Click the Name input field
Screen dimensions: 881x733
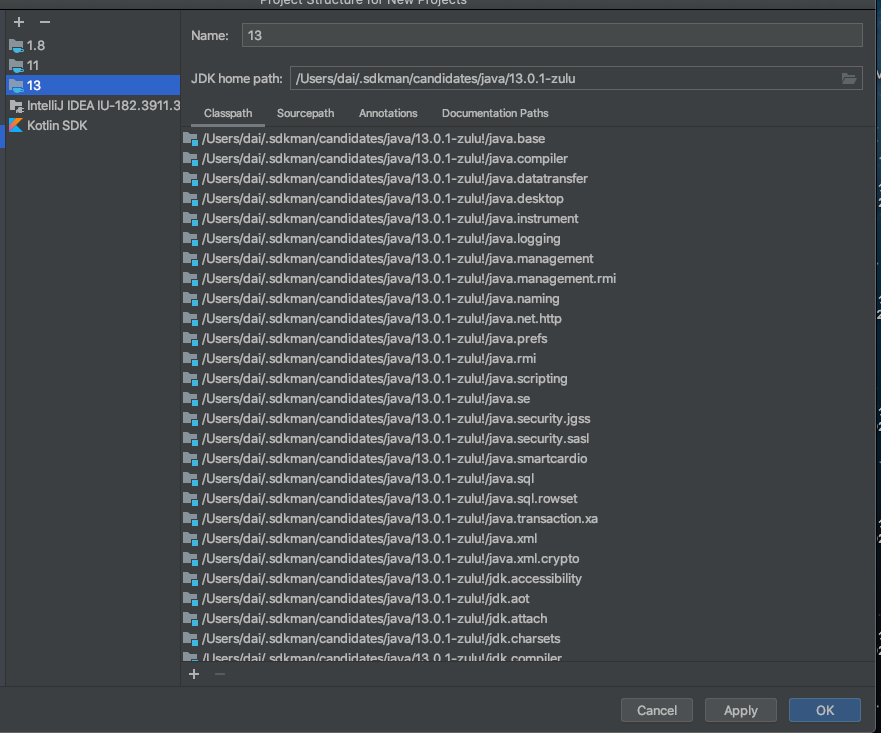tap(552, 35)
